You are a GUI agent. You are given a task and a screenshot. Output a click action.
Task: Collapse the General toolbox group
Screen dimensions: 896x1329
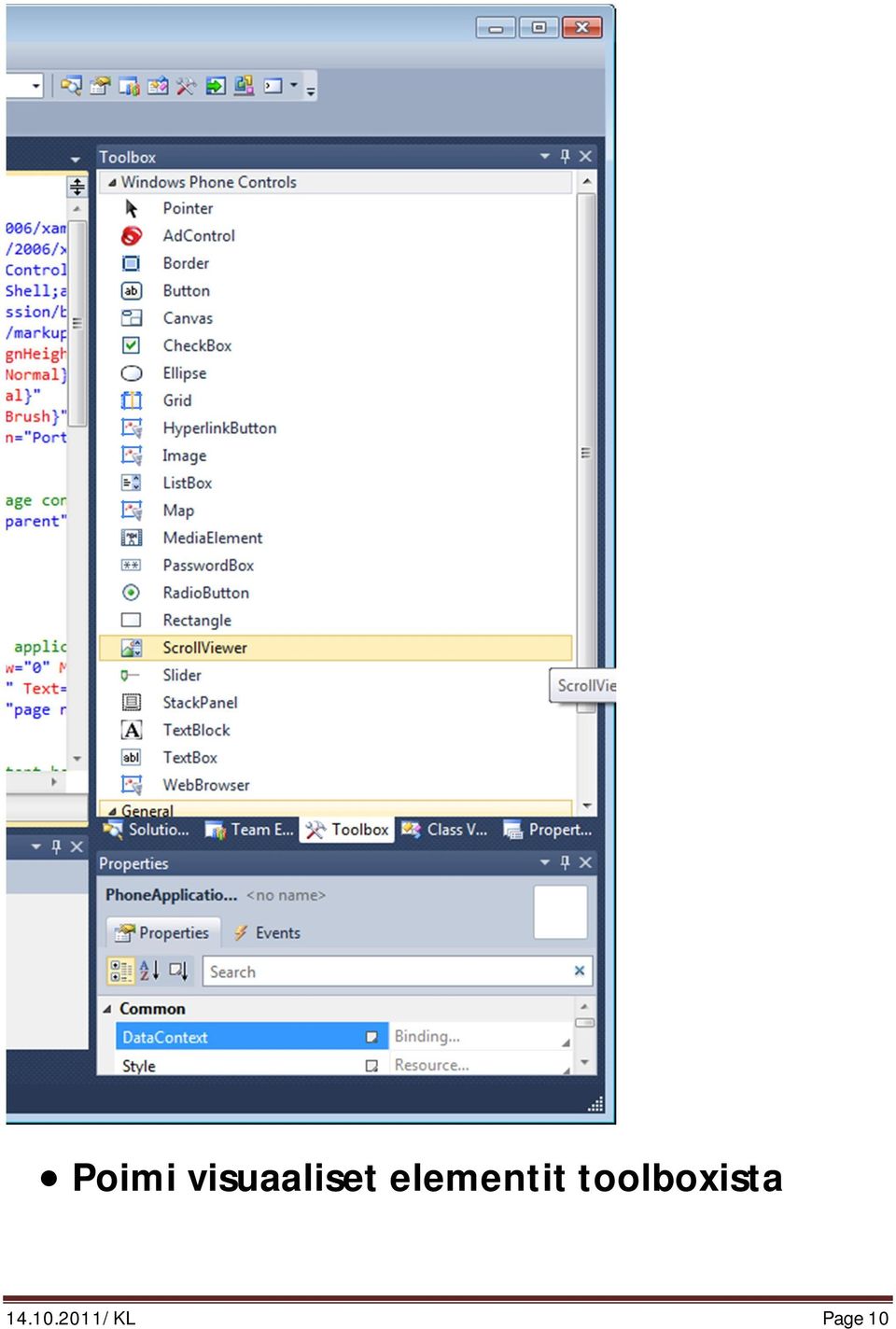pos(112,811)
